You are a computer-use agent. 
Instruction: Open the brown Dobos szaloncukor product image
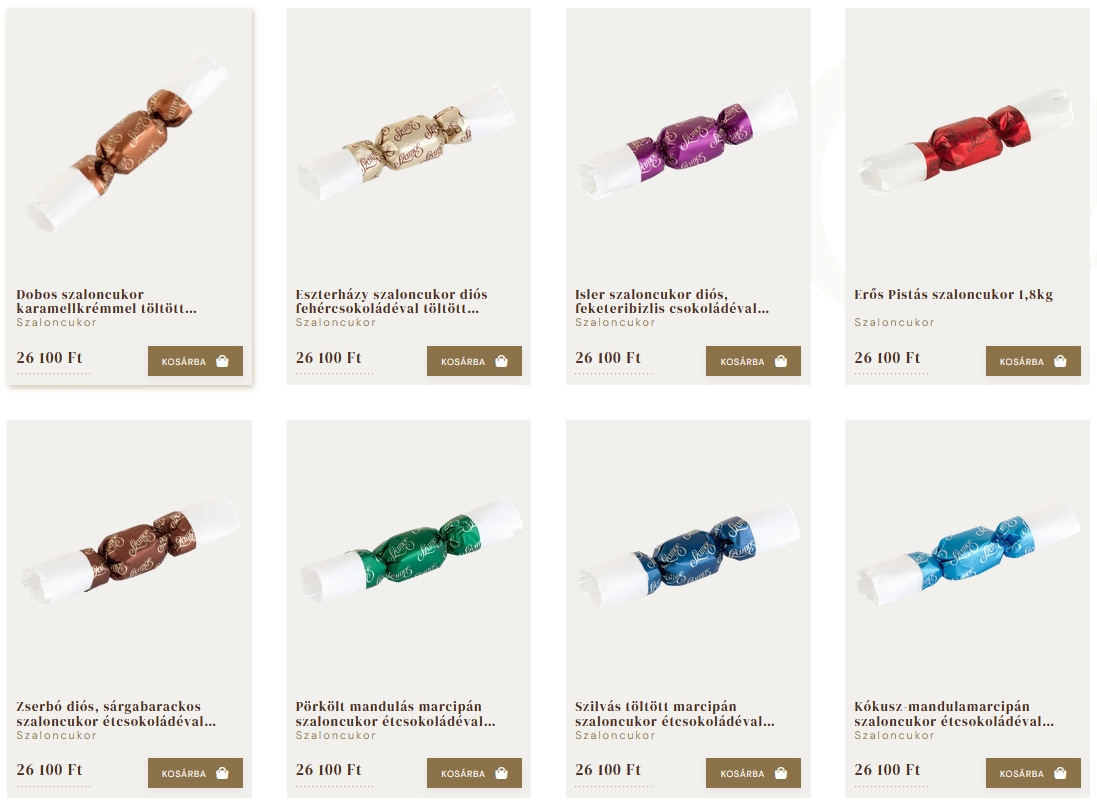coord(127,142)
